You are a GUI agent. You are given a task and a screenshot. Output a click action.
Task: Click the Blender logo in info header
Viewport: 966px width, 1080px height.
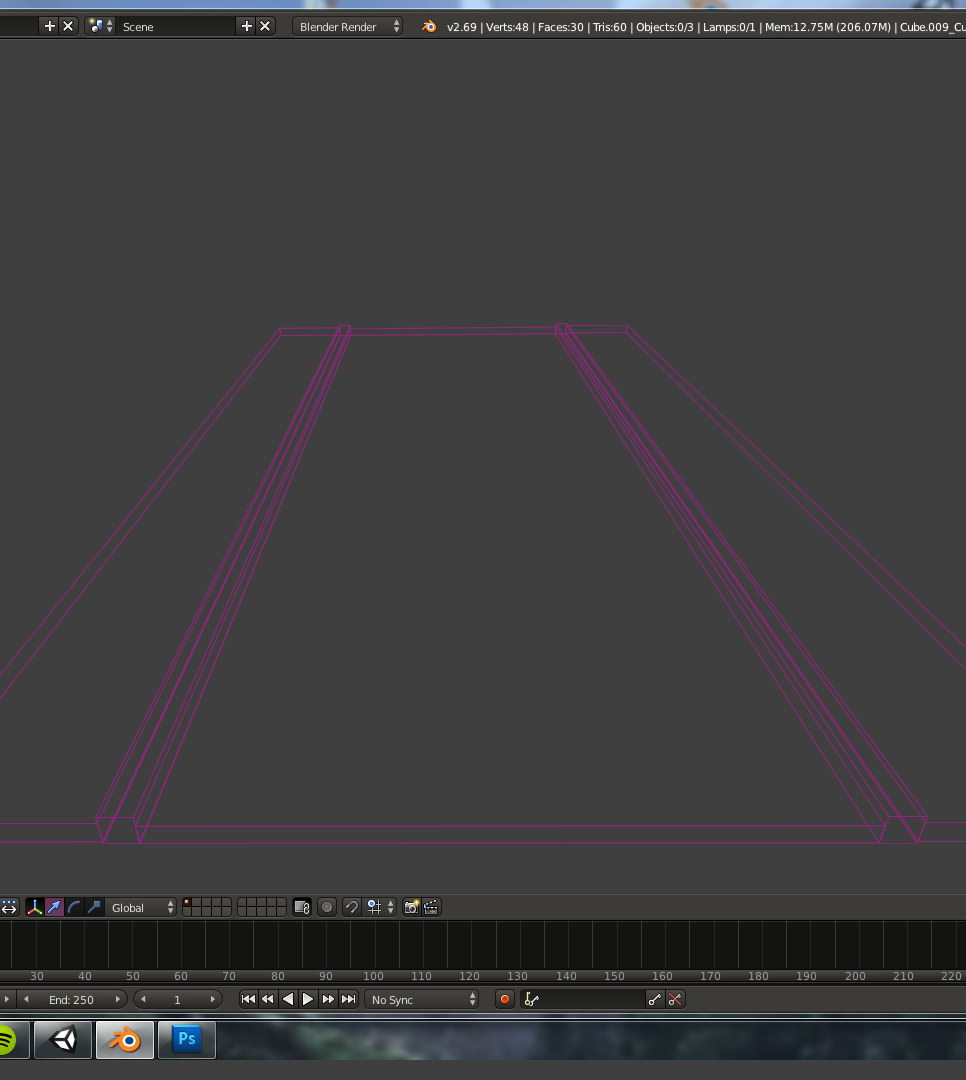[x=429, y=26]
